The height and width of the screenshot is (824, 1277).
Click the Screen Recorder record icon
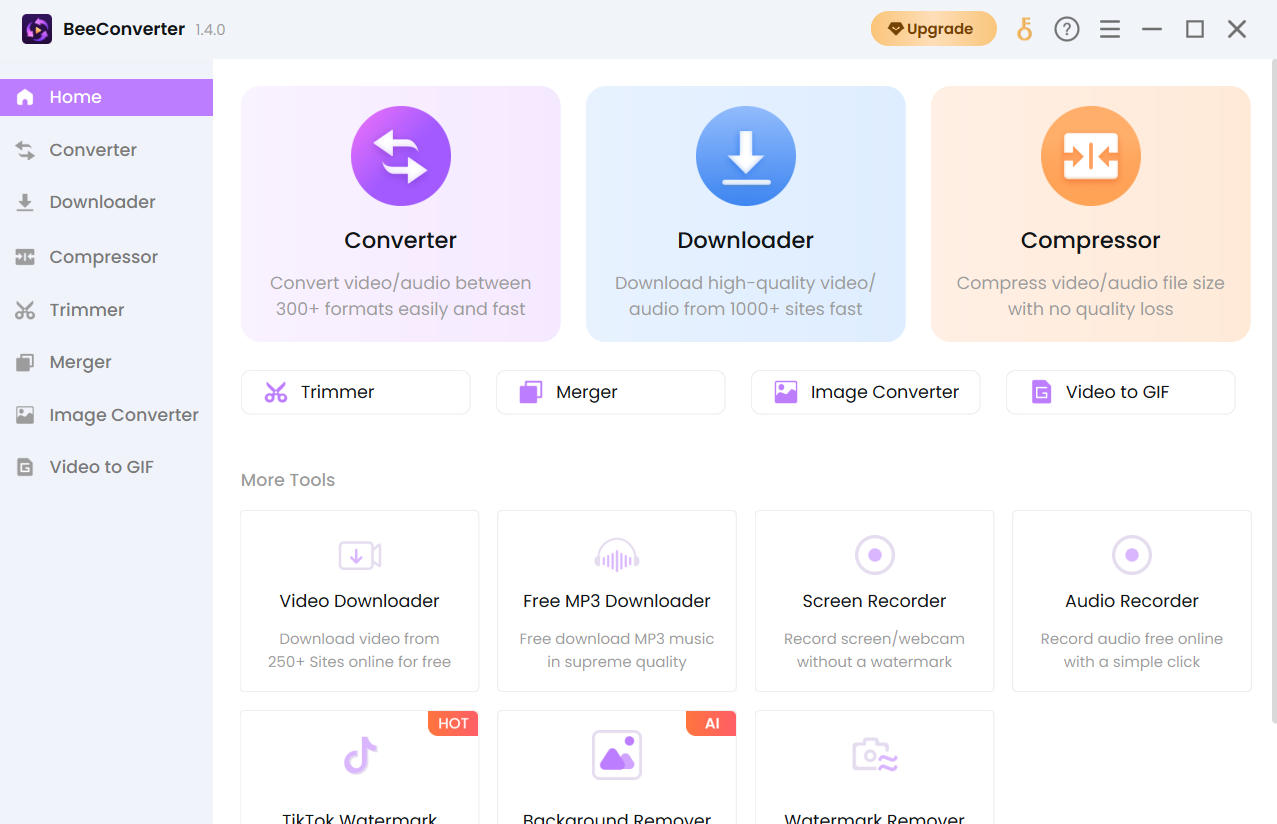[x=875, y=555]
